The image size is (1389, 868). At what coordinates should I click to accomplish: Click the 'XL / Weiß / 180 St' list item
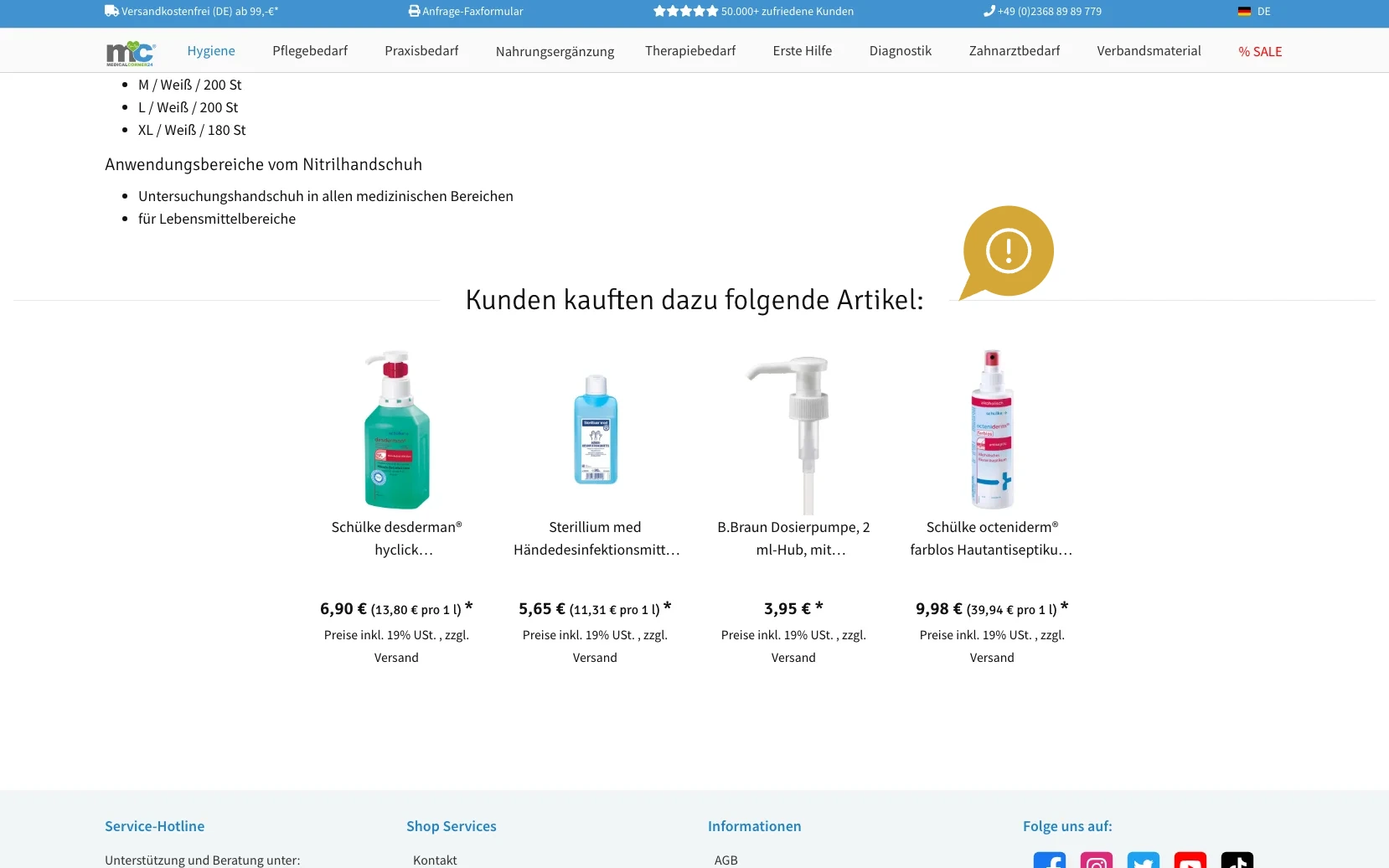click(x=192, y=130)
